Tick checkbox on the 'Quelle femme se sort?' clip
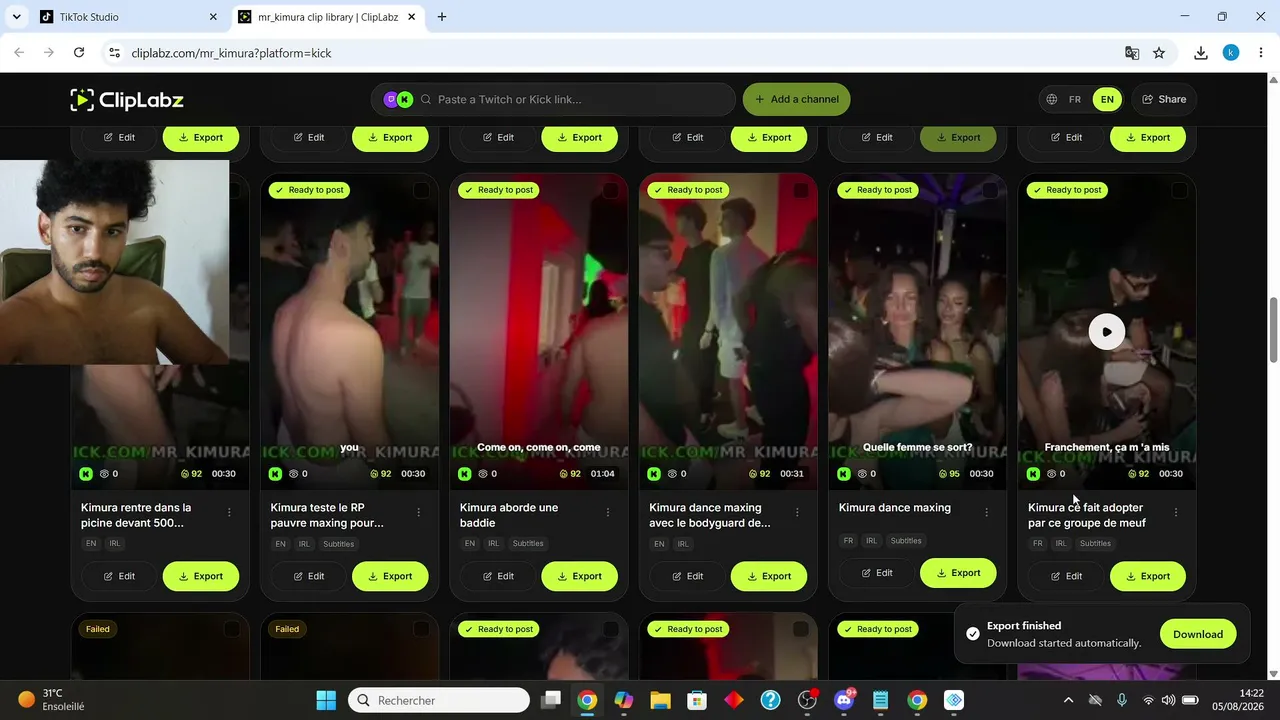Screen dimensions: 1280x720 point(989,190)
